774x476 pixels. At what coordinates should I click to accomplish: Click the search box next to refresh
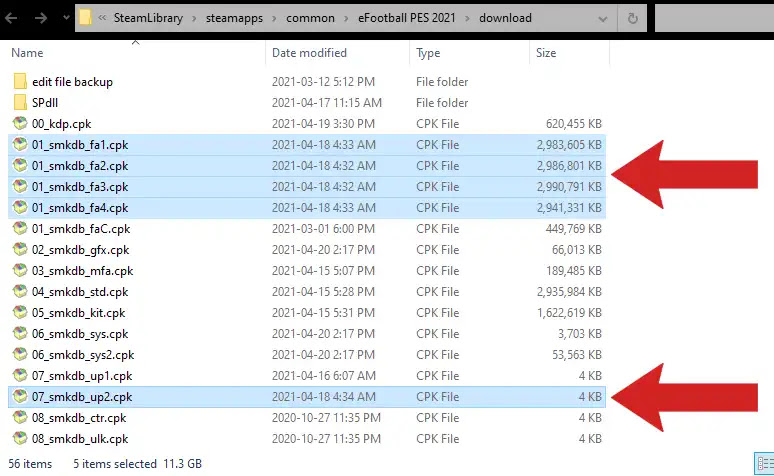click(x=714, y=18)
